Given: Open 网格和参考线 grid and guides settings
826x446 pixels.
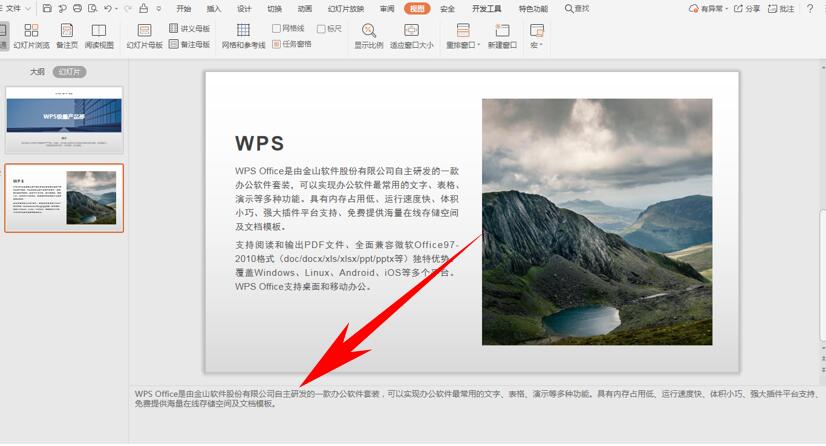Looking at the screenshot, I should pyautogui.click(x=243, y=36).
